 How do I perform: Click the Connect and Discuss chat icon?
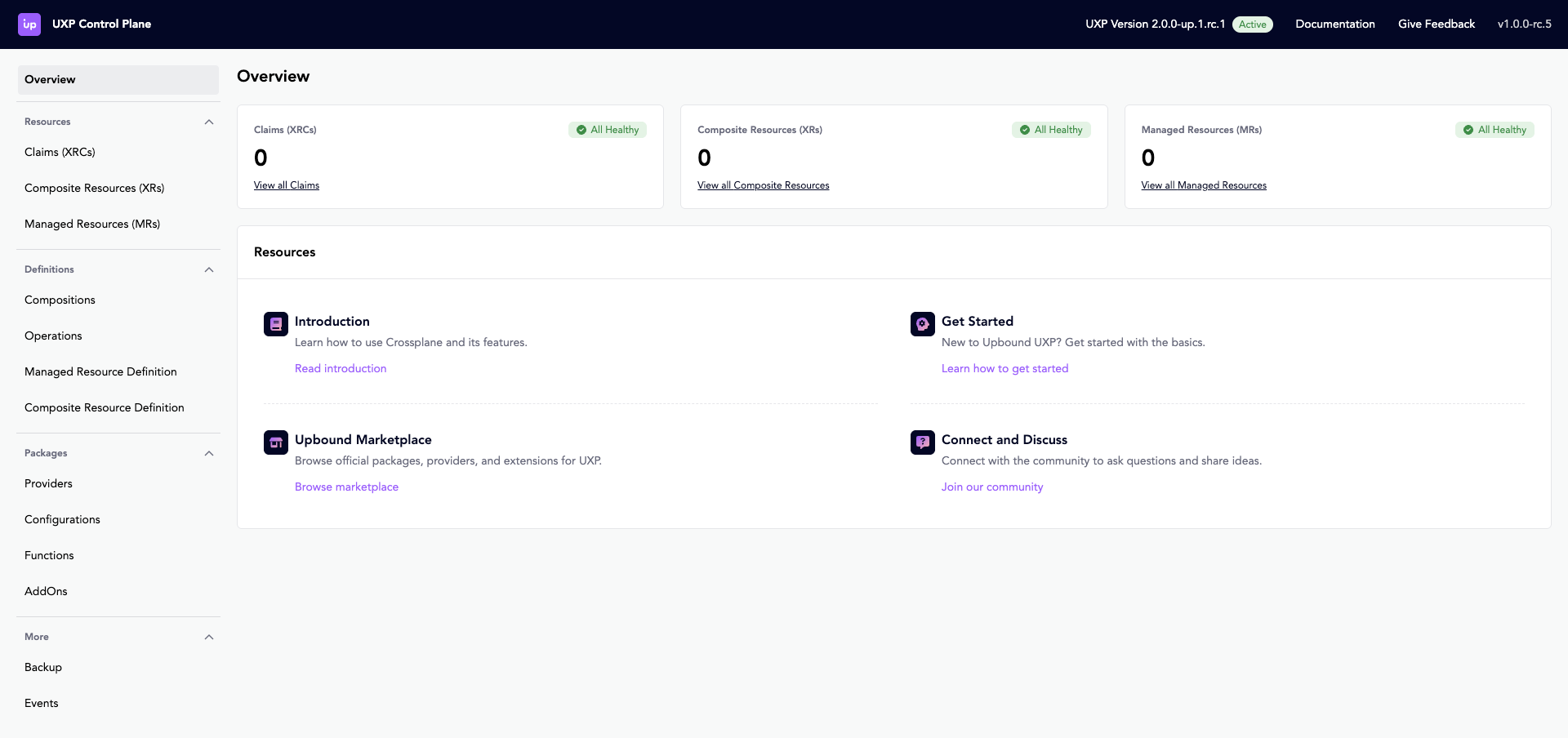(x=922, y=442)
